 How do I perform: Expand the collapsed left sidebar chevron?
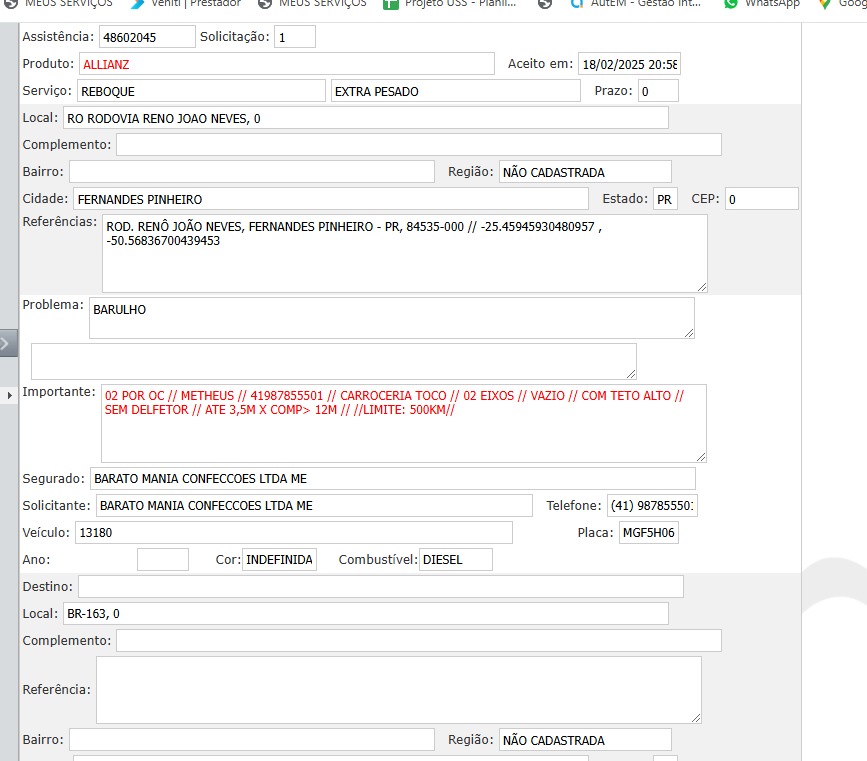tap(8, 343)
